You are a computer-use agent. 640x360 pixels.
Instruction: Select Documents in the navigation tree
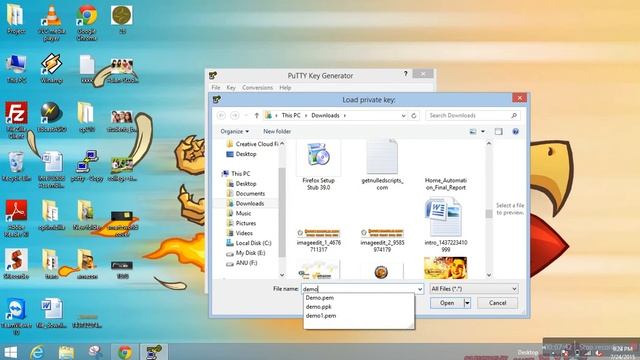[250, 193]
